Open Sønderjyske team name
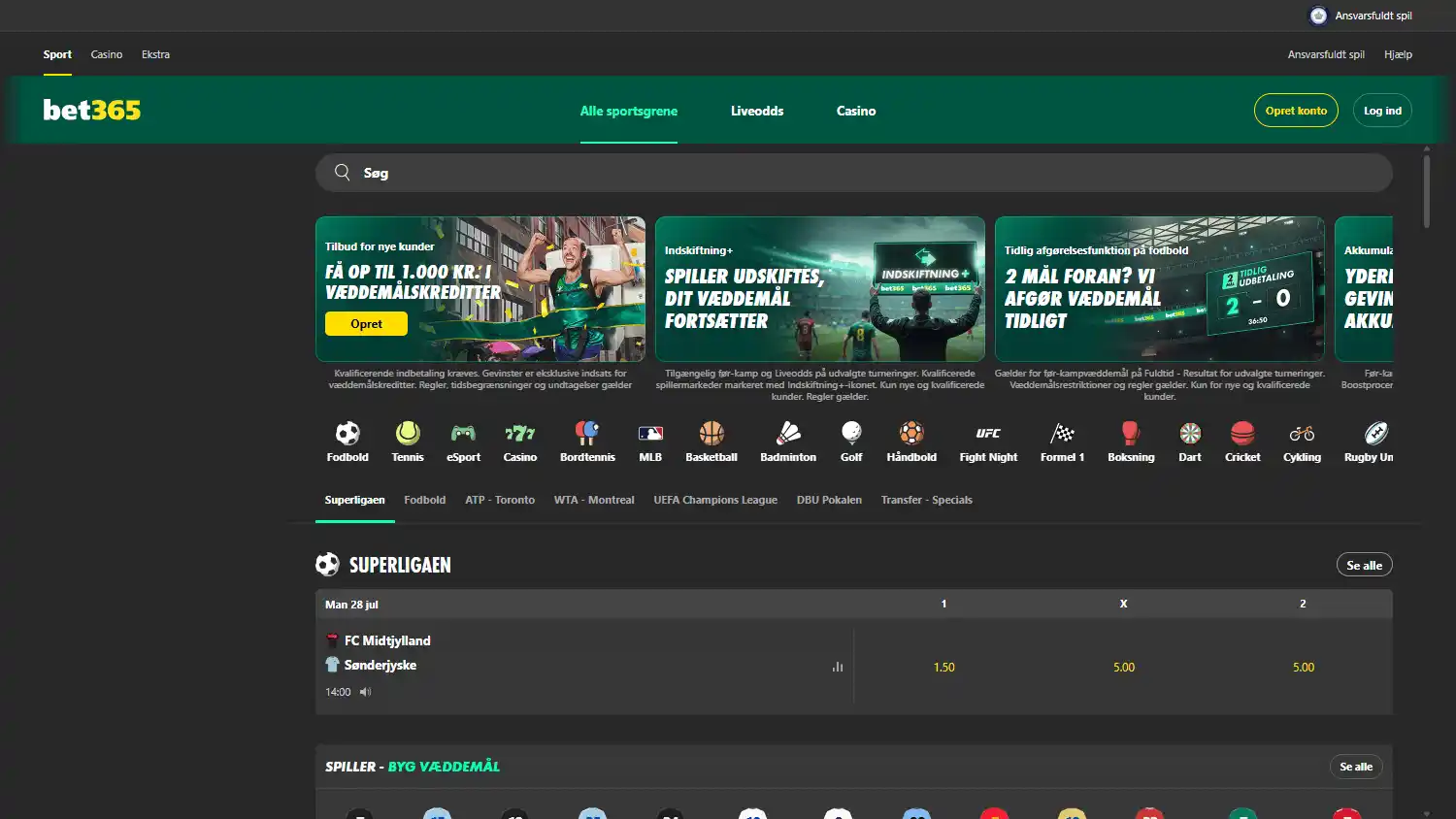The image size is (1456, 819). (x=381, y=665)
